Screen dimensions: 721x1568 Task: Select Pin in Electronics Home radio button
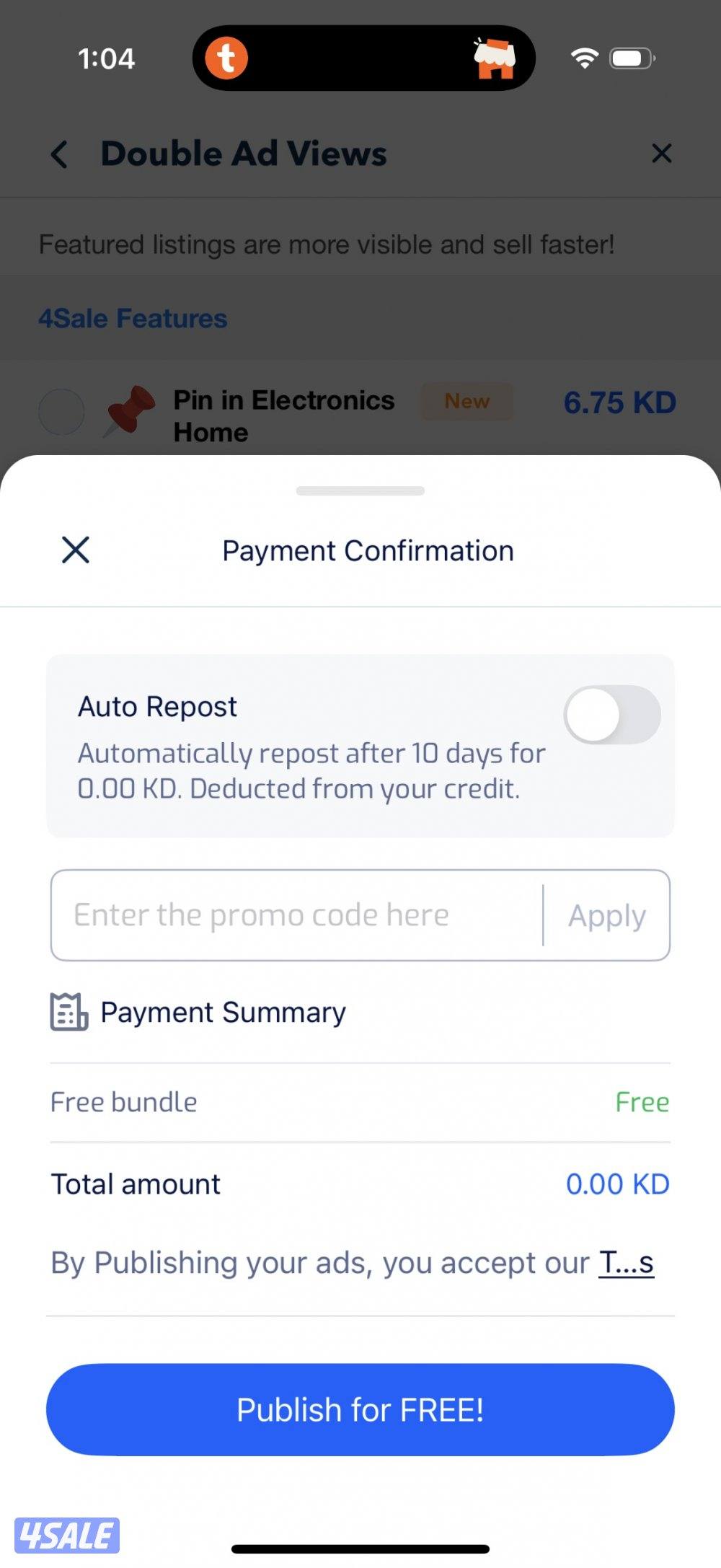click(61, 412)
